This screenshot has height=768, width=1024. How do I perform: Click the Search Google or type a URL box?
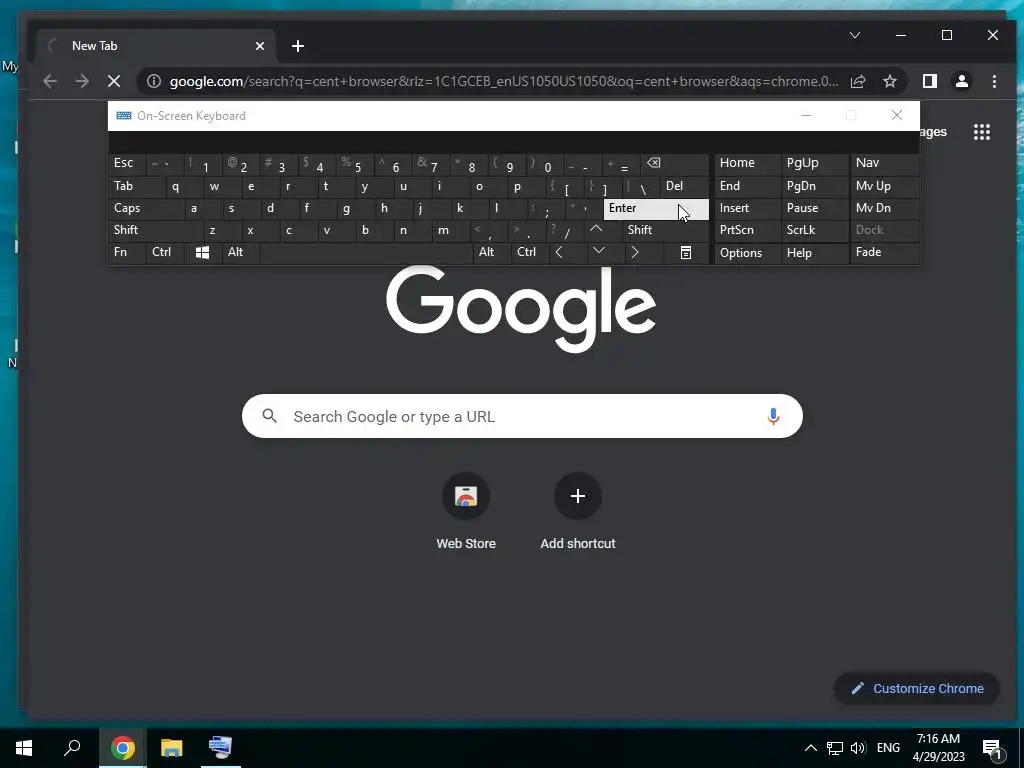522,416
